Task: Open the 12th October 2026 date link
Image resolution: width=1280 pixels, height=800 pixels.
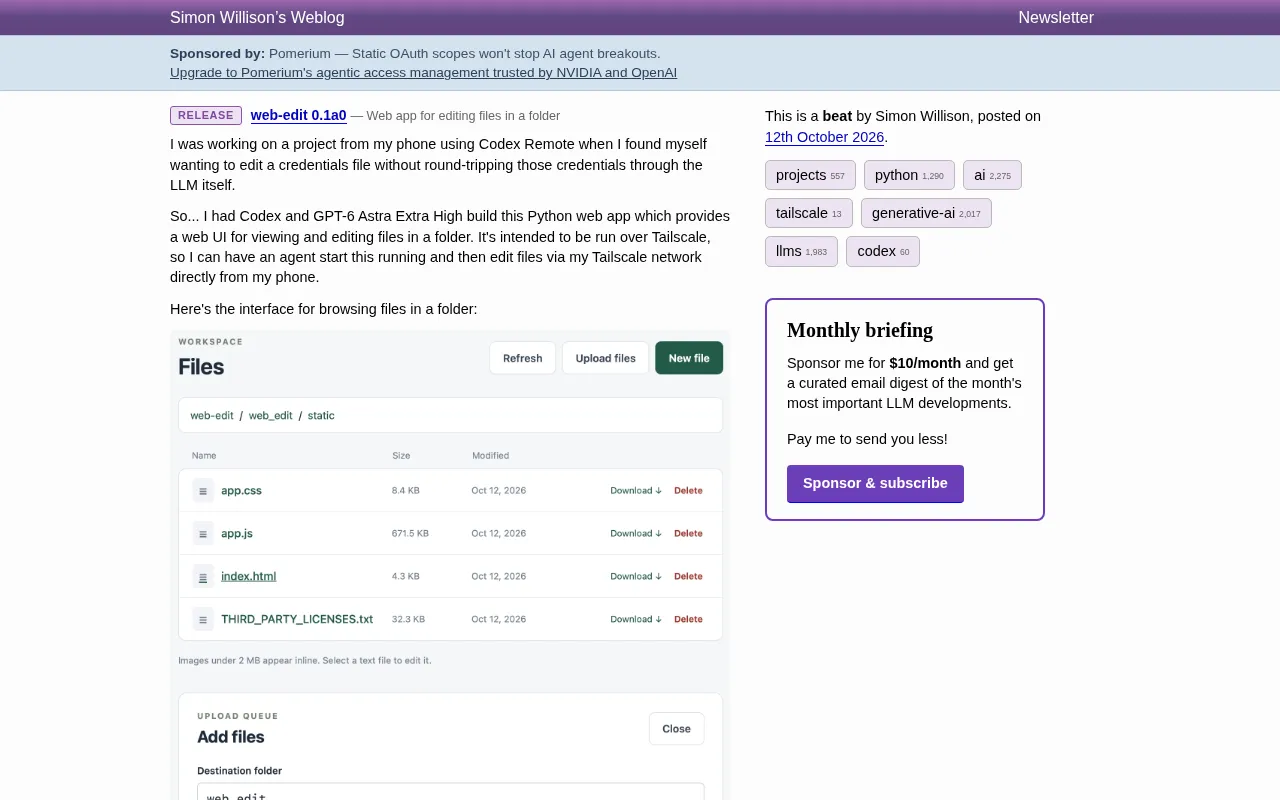Action: coord(825,137)
